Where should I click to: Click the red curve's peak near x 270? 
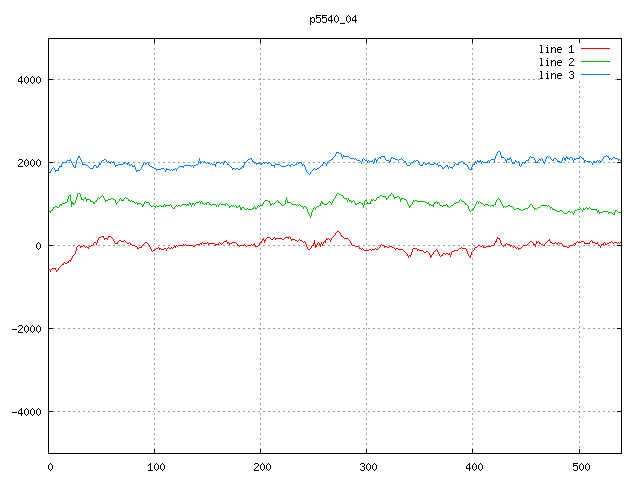(x=338, y=232)
